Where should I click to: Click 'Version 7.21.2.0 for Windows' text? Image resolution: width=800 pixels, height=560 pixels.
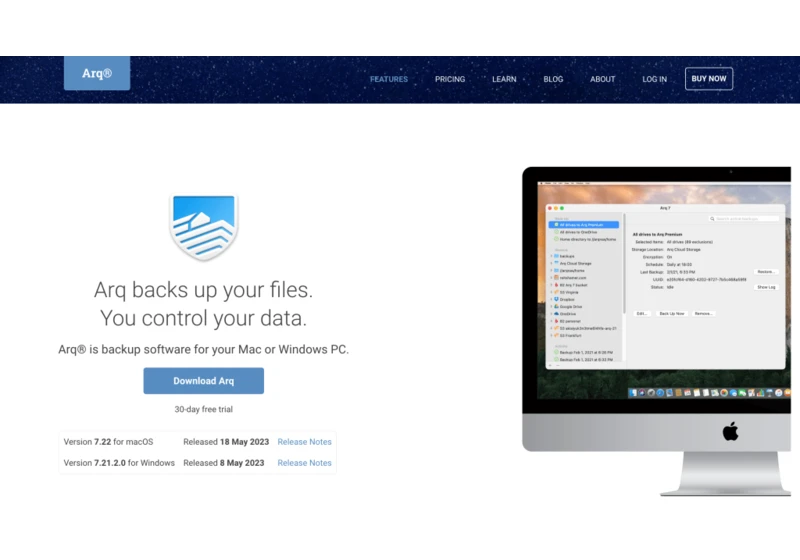[x=119, y=463]
